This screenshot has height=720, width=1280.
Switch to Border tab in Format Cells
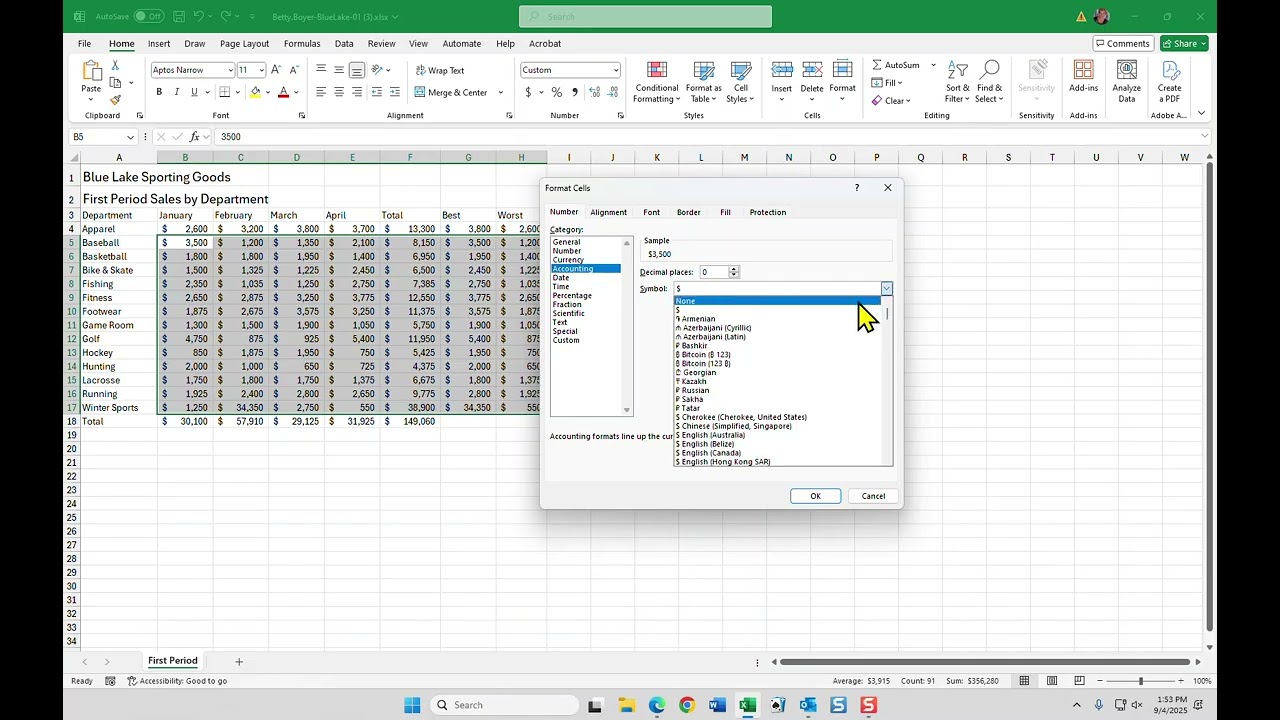(x=688, y=212)
